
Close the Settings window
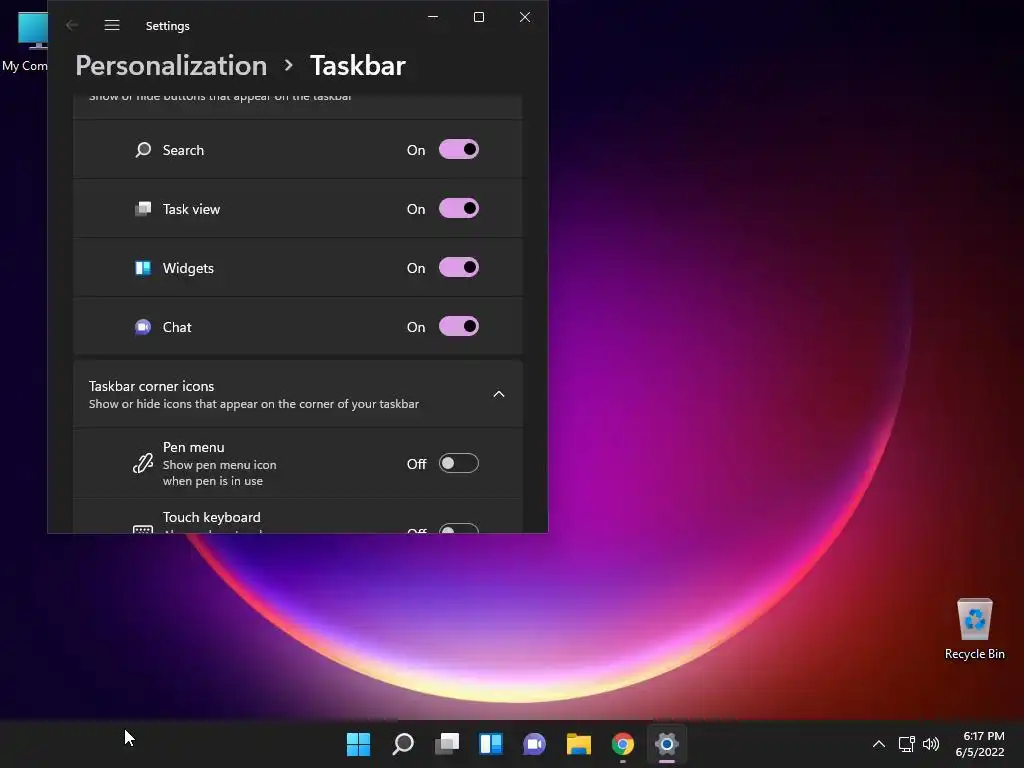point(524,17)
